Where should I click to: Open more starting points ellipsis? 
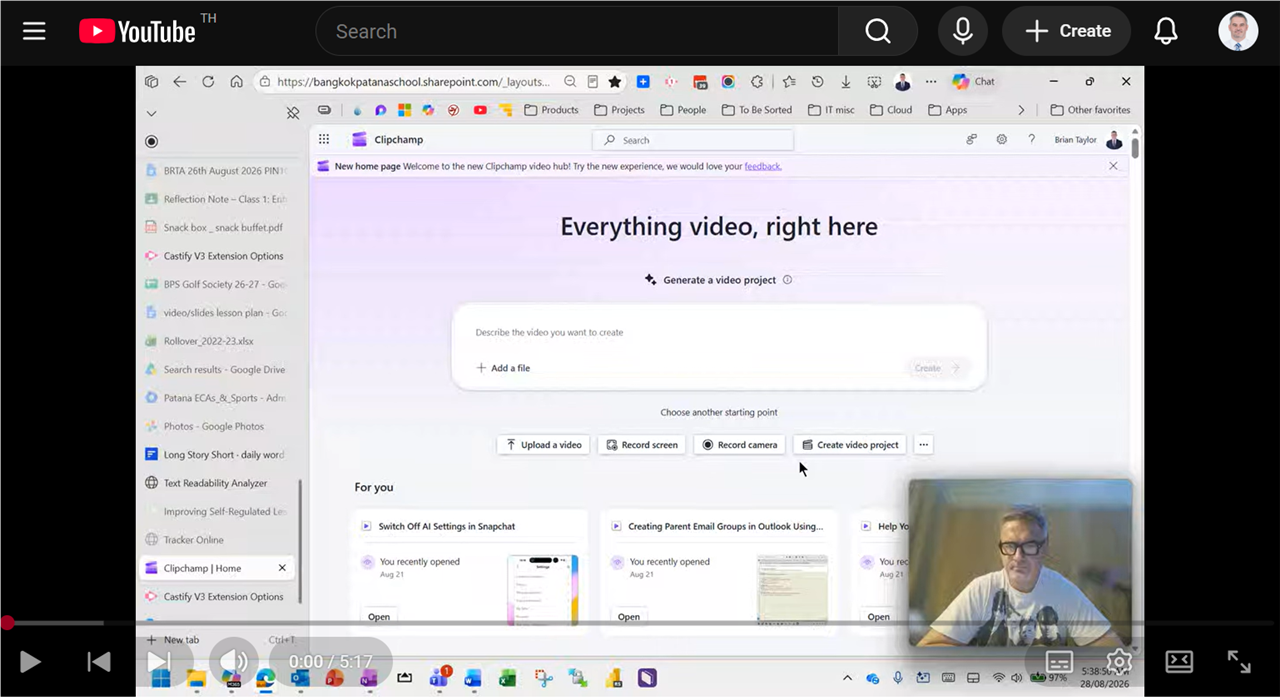coord(924,445)
